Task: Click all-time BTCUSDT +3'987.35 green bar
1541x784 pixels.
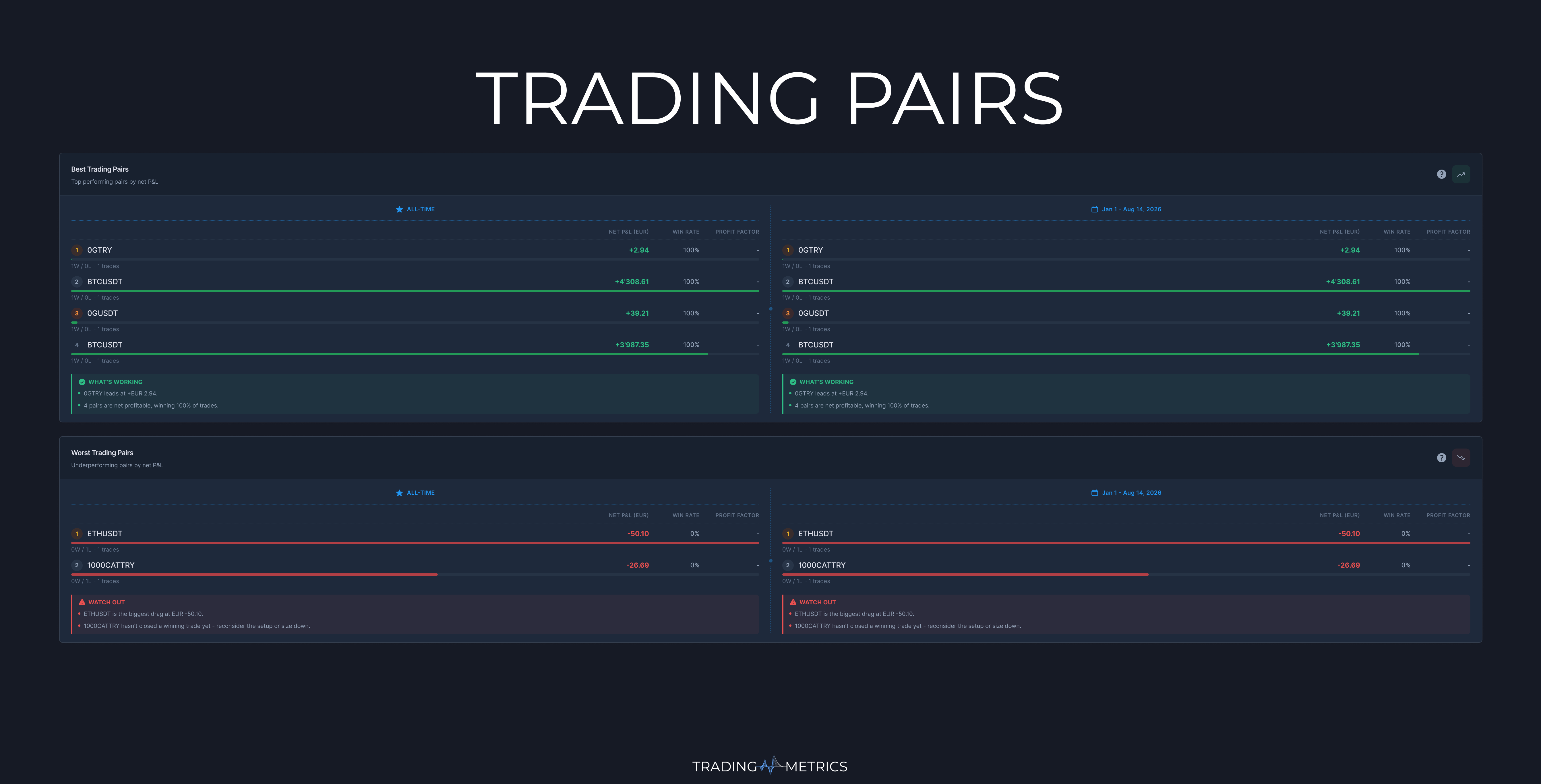Action: pos(390,354)
